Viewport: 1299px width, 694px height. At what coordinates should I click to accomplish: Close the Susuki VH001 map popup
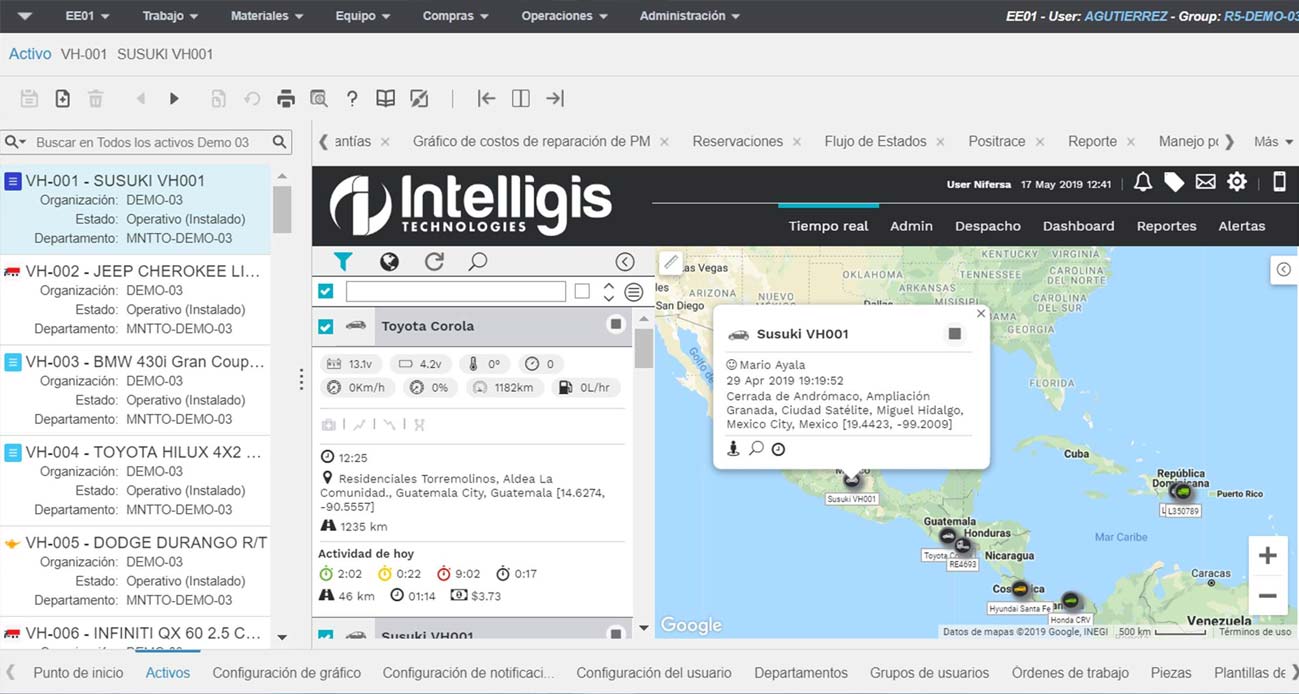980,313
